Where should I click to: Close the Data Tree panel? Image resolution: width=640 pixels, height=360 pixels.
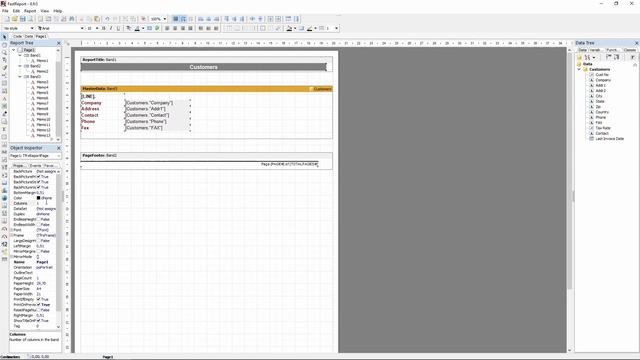coord(636,43)
